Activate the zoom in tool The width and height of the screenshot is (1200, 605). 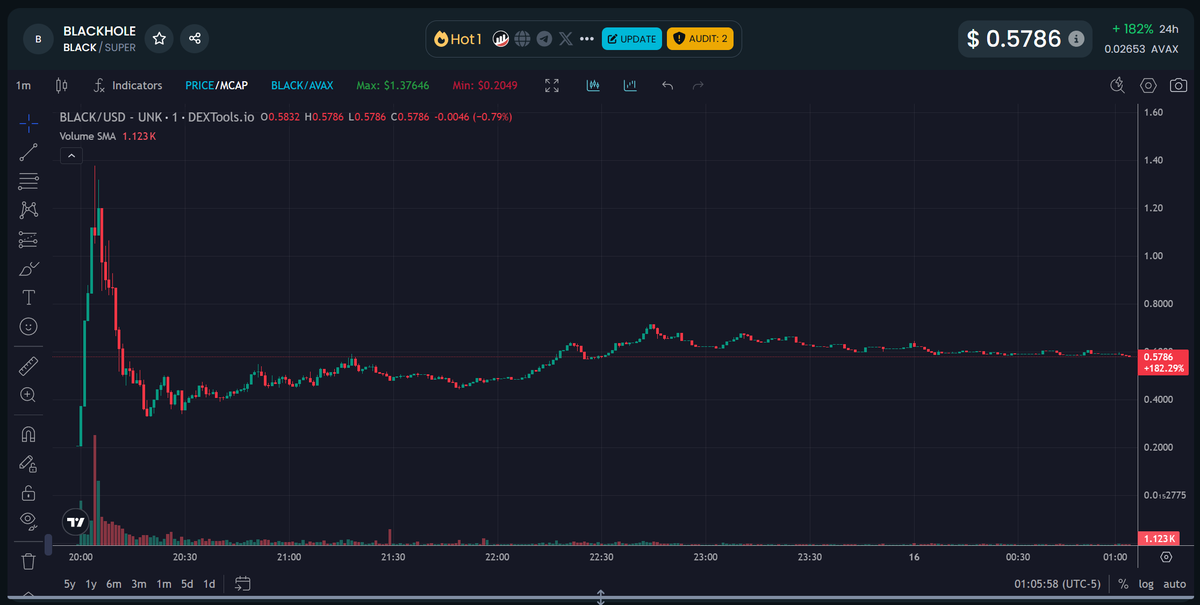(29, 395)
